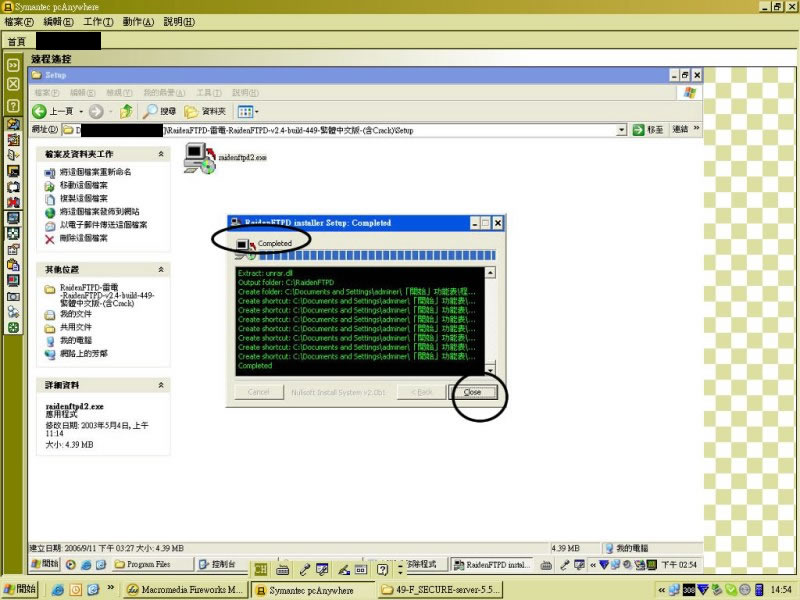800x600 pixels.
Task: Click the 搜尋 search magnifier toolbar button
Action: pos(159,111)
